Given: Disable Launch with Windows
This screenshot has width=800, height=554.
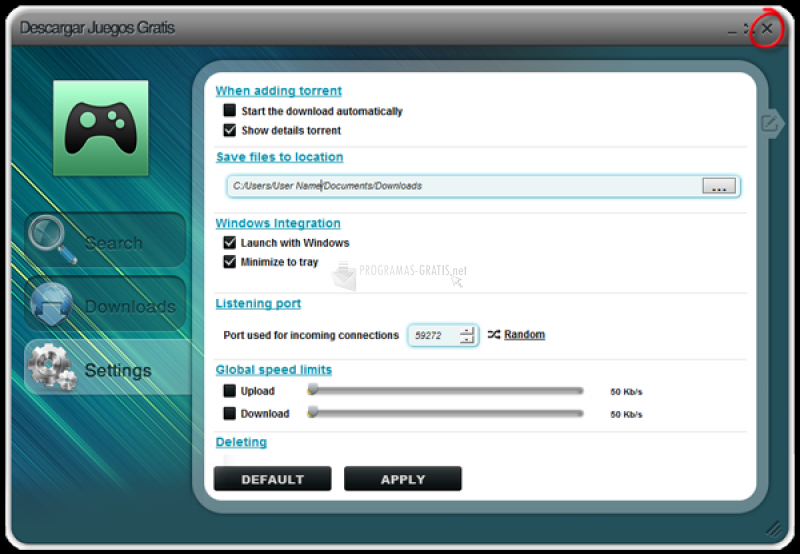Looking at the screenshot, I should coord(230,242).
